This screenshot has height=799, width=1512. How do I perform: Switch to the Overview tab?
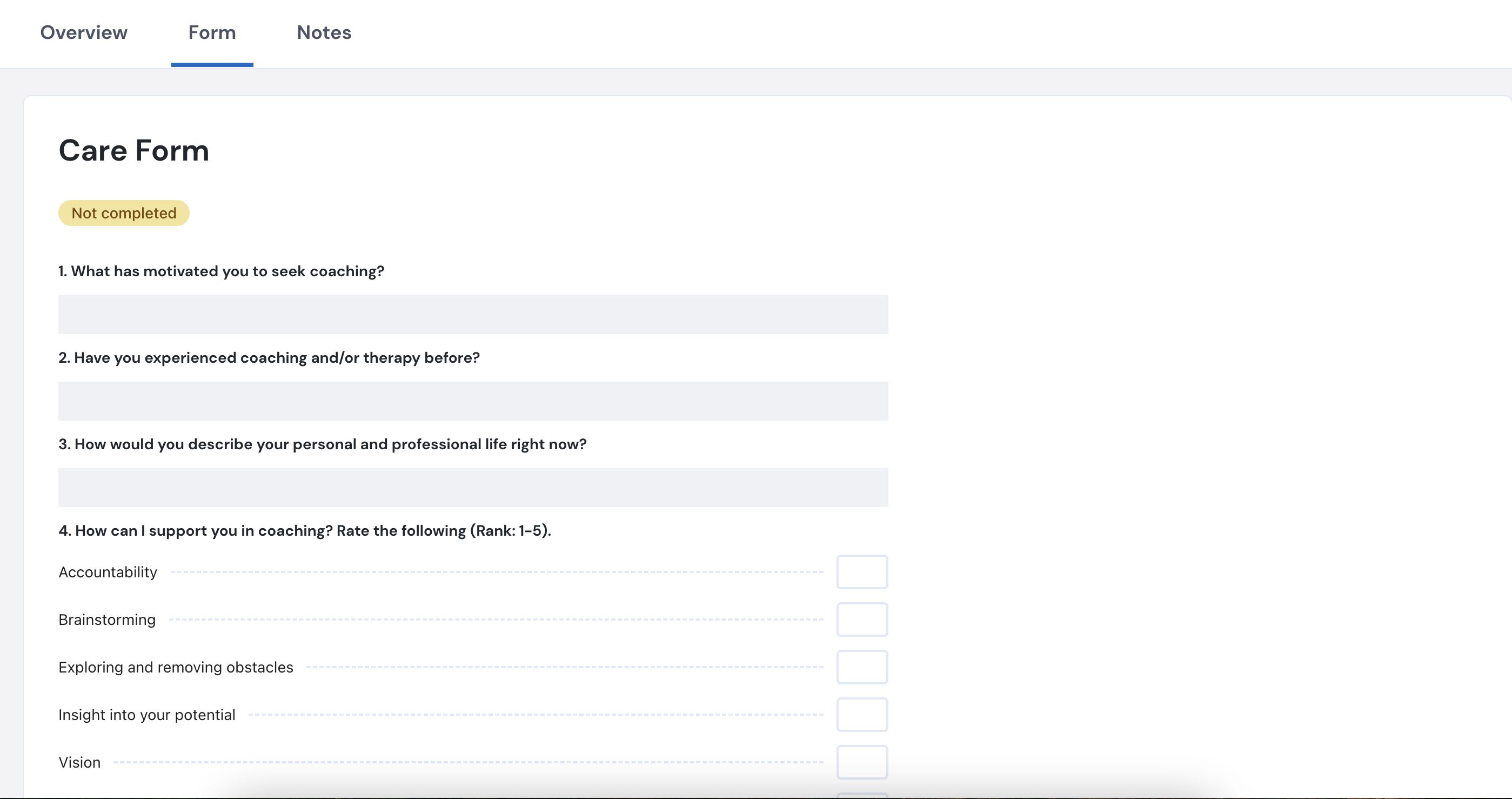[x=83, y=32]
